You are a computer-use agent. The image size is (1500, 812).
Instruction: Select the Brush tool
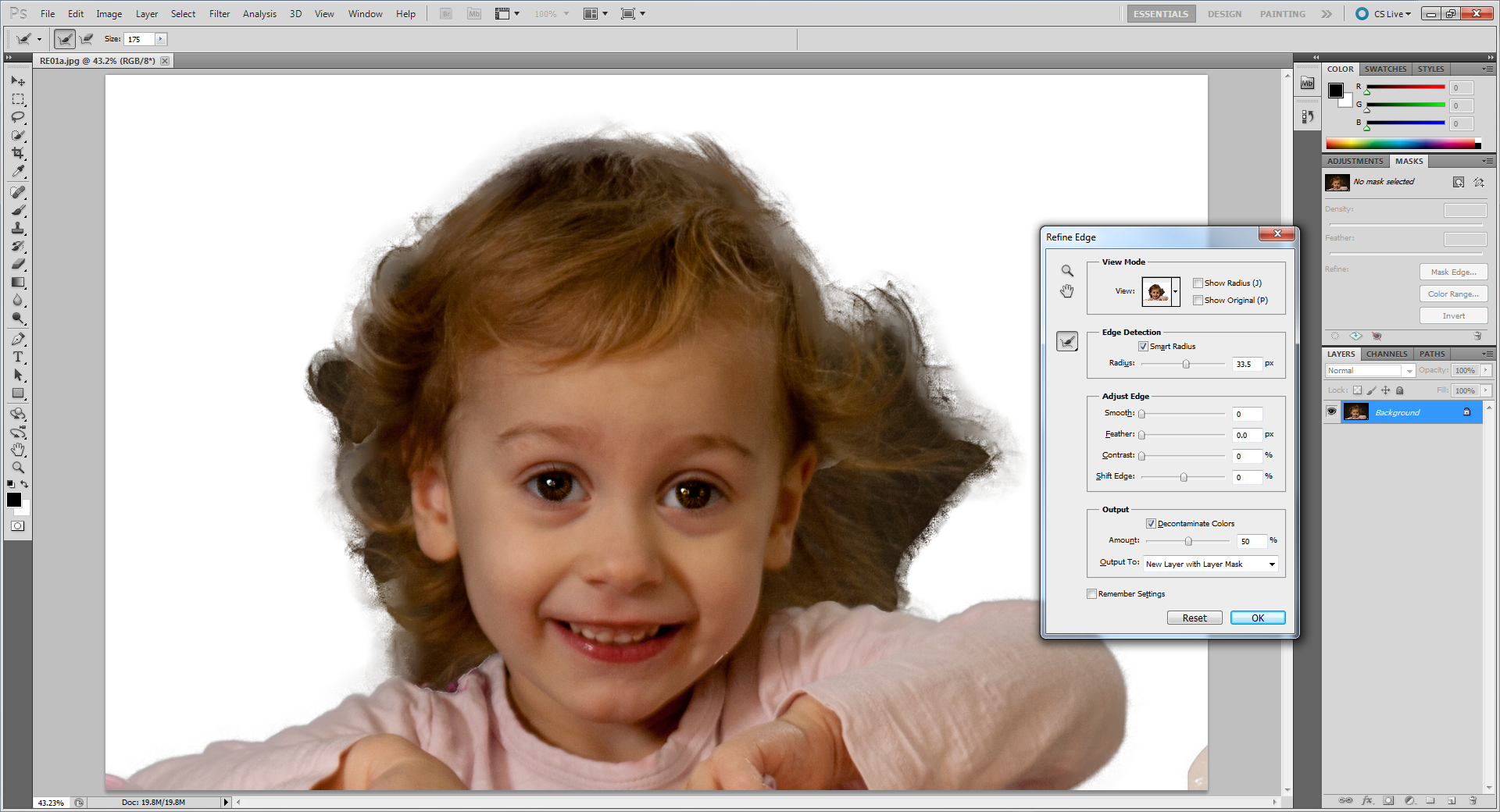18,210
